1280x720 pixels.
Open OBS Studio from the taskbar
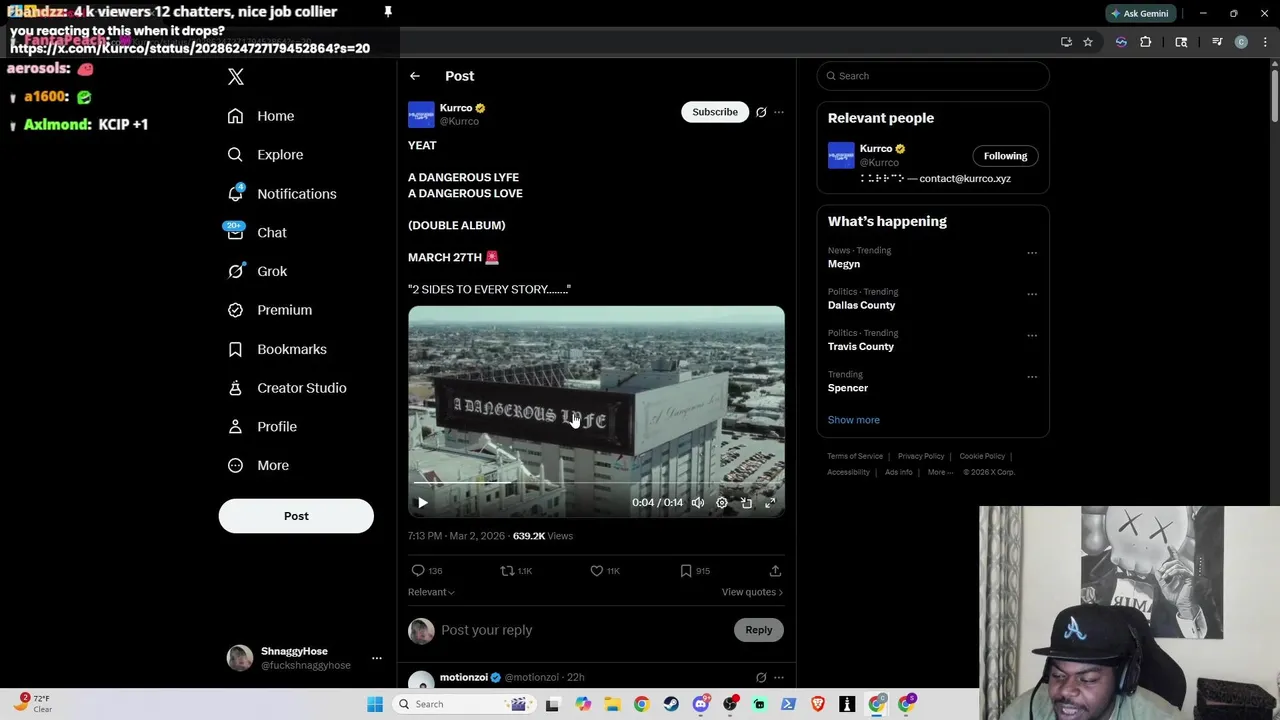730,704
